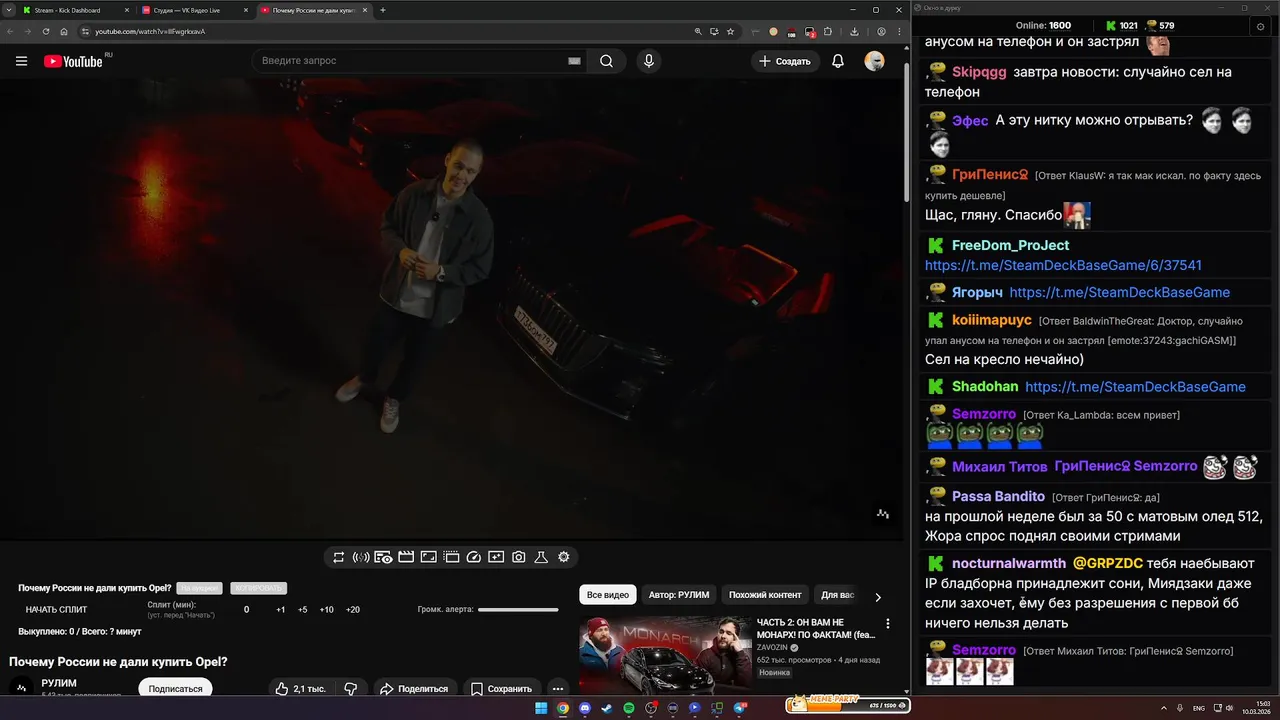
Task: Select the Автор: РУЛИМ filter chip
Action: click(x=679, y=595)
